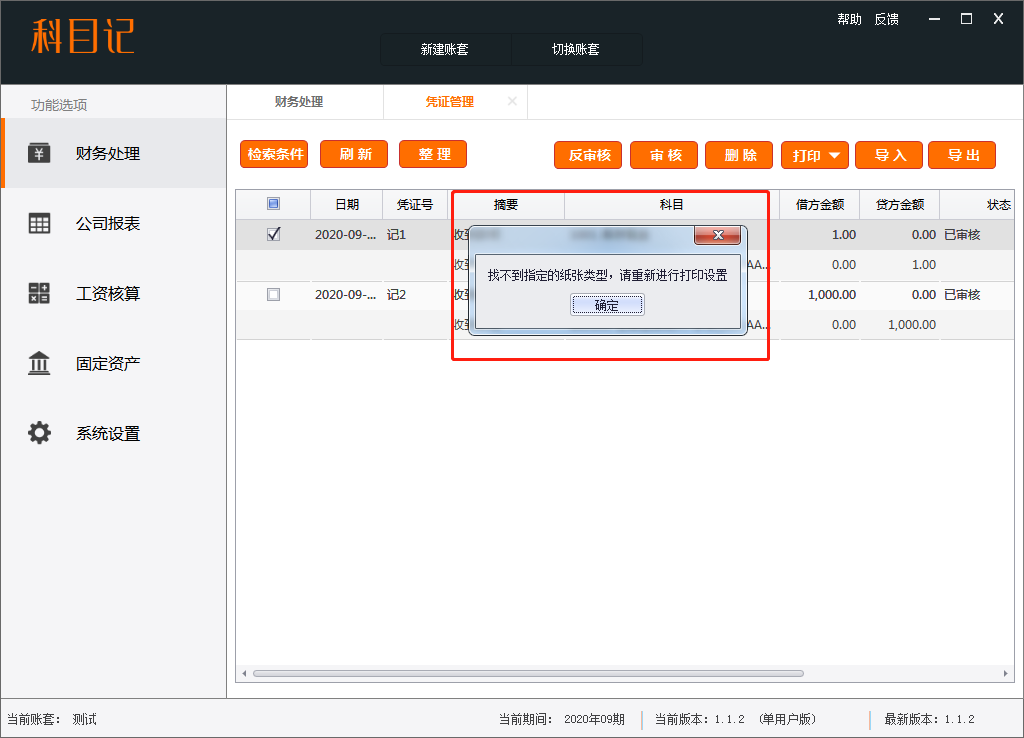Toggle the select-all checkbox in table header
The width and height of the screenshot is (1024, 738).
pos(273,204)
